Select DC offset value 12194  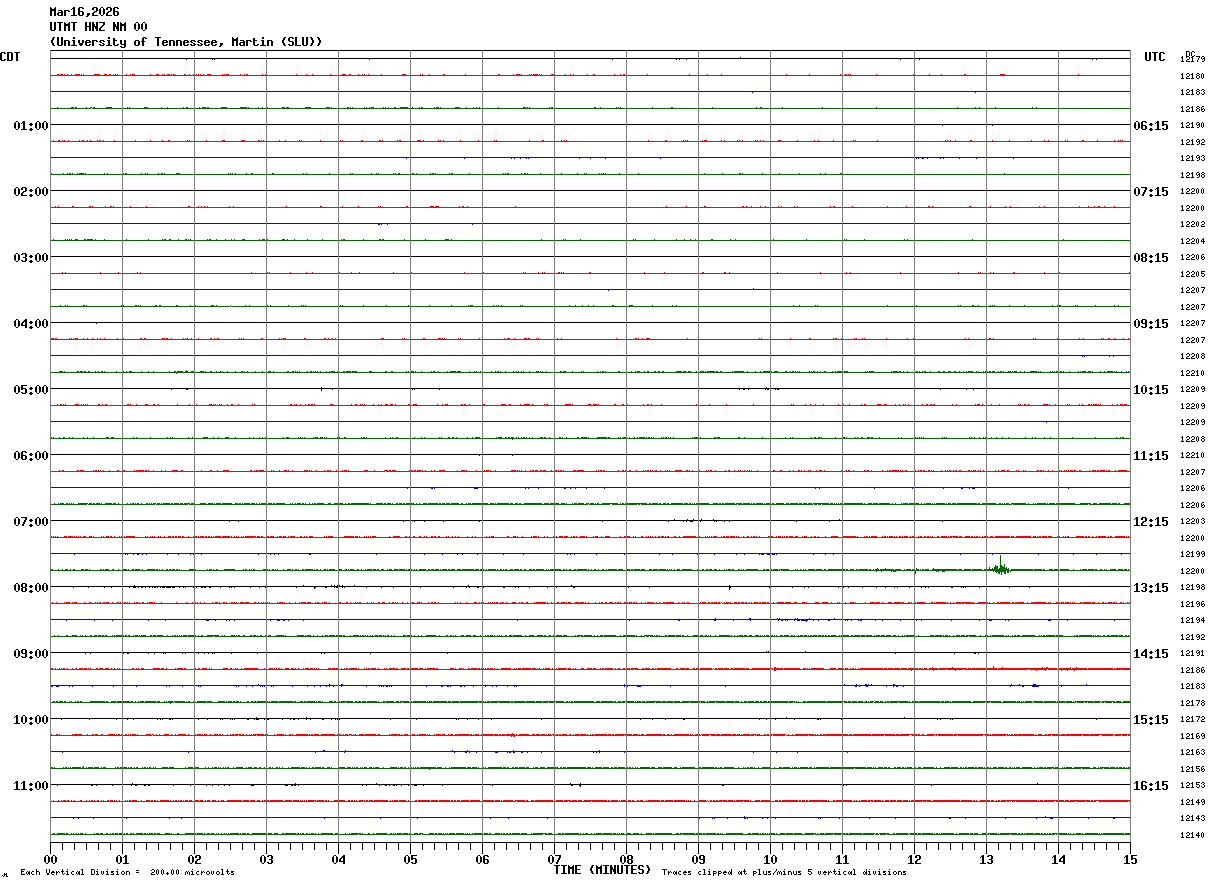(x=1192, y=620)
